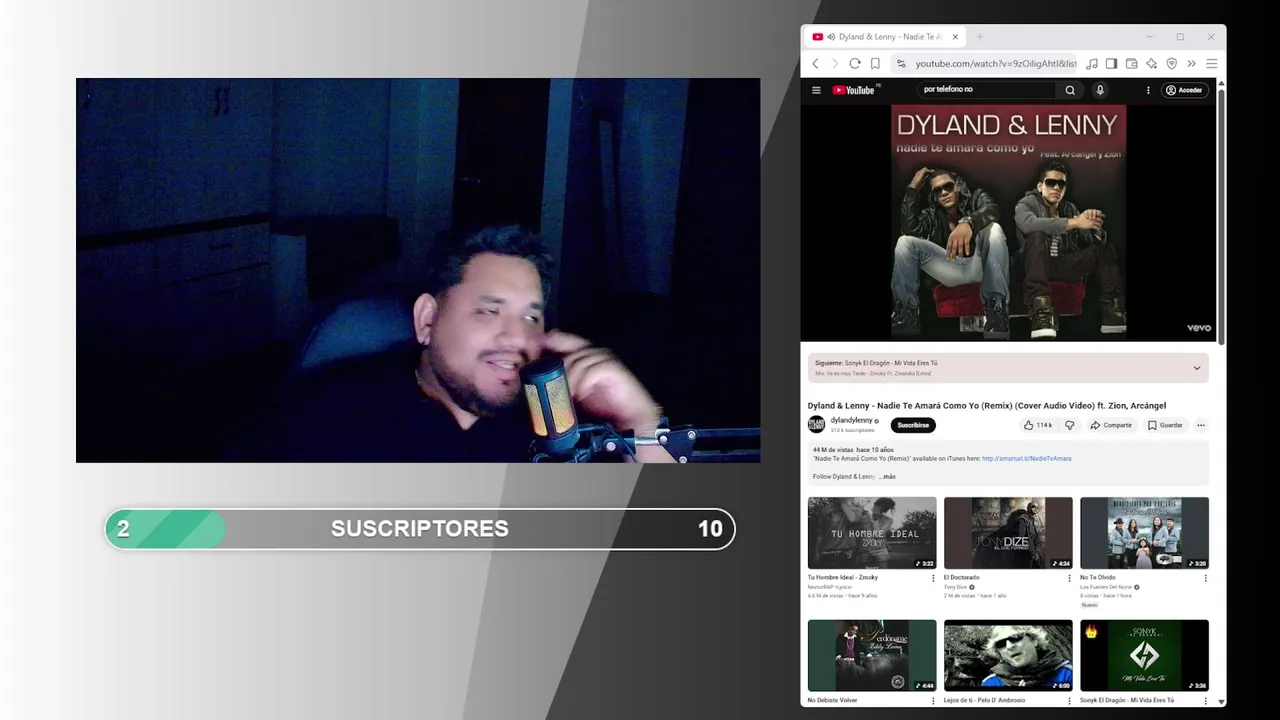This screenshot has height=720, width=1280.
Task: Click the video title heading text
Action: tap(987, 405)
